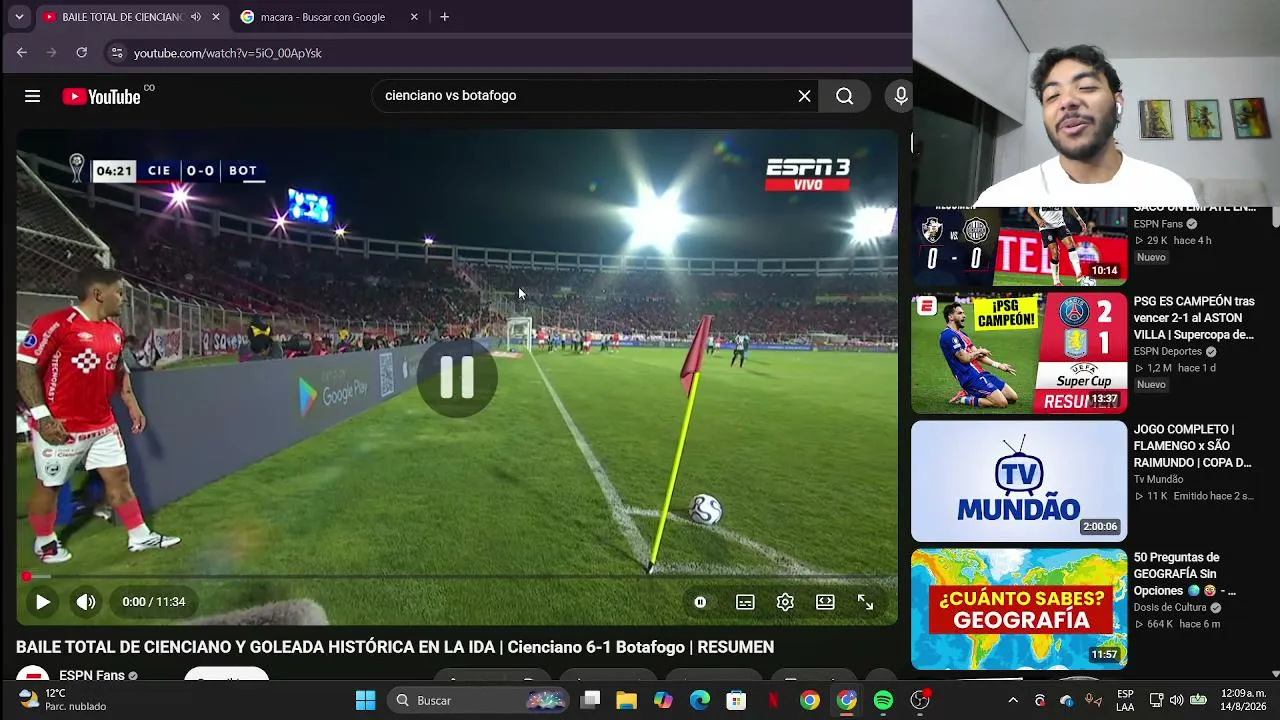Open Microsoft Edge from the taskbar
Viewport: 1280px width, 720px height.
click(700, 700)
